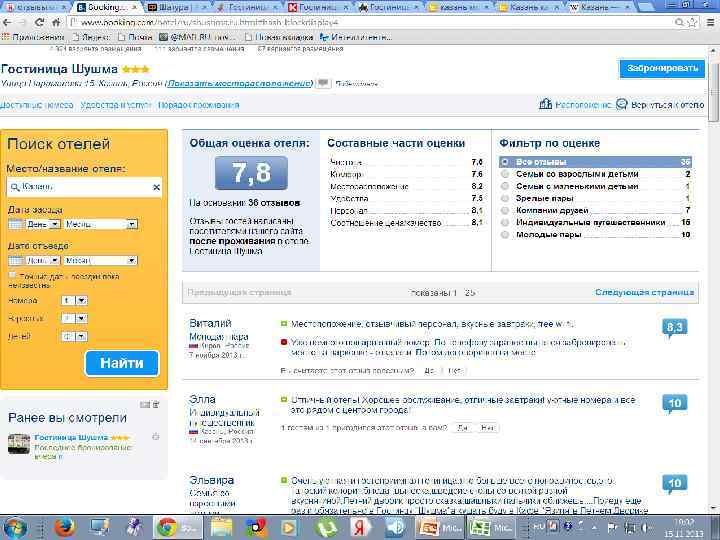Image resolution: width=720 pixels, height=540 pixels.
Task: Click the Вернуться к отелю speech icon
Action: point(621,104)
